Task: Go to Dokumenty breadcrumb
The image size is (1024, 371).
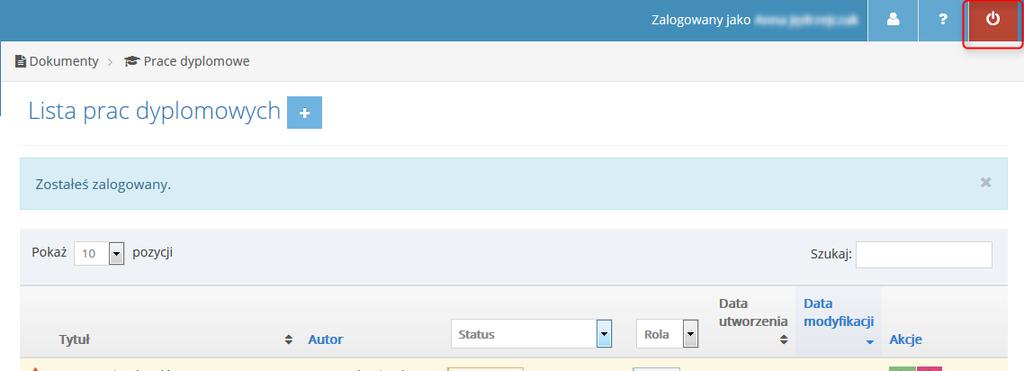Action: click(57, 61)
